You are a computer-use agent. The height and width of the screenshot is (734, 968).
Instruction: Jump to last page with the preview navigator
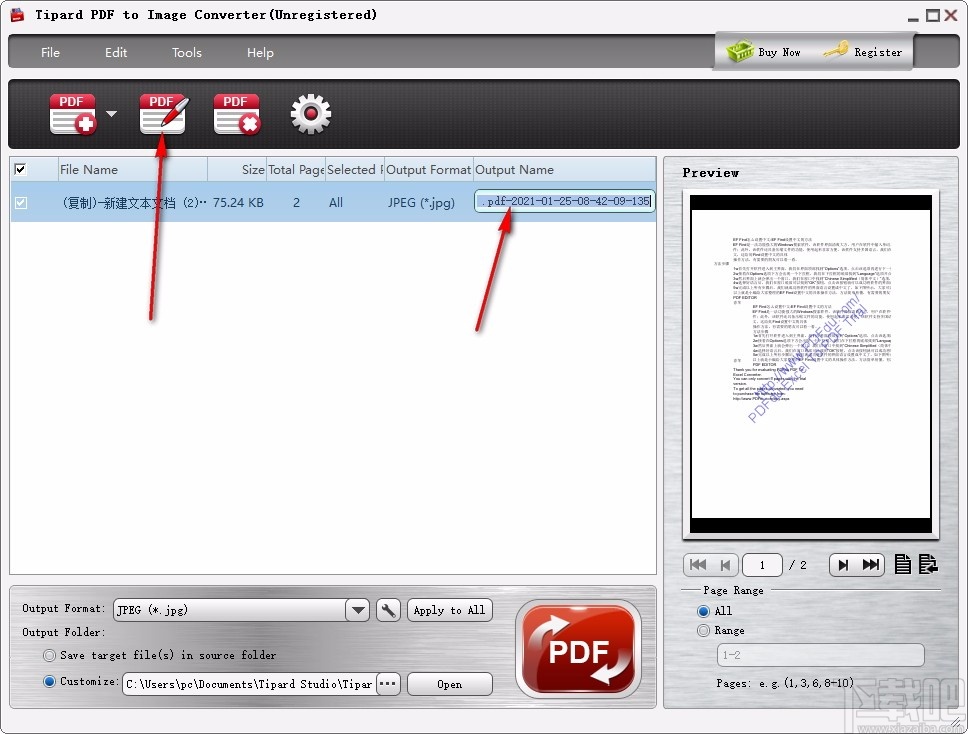click(x=867, y=564)
